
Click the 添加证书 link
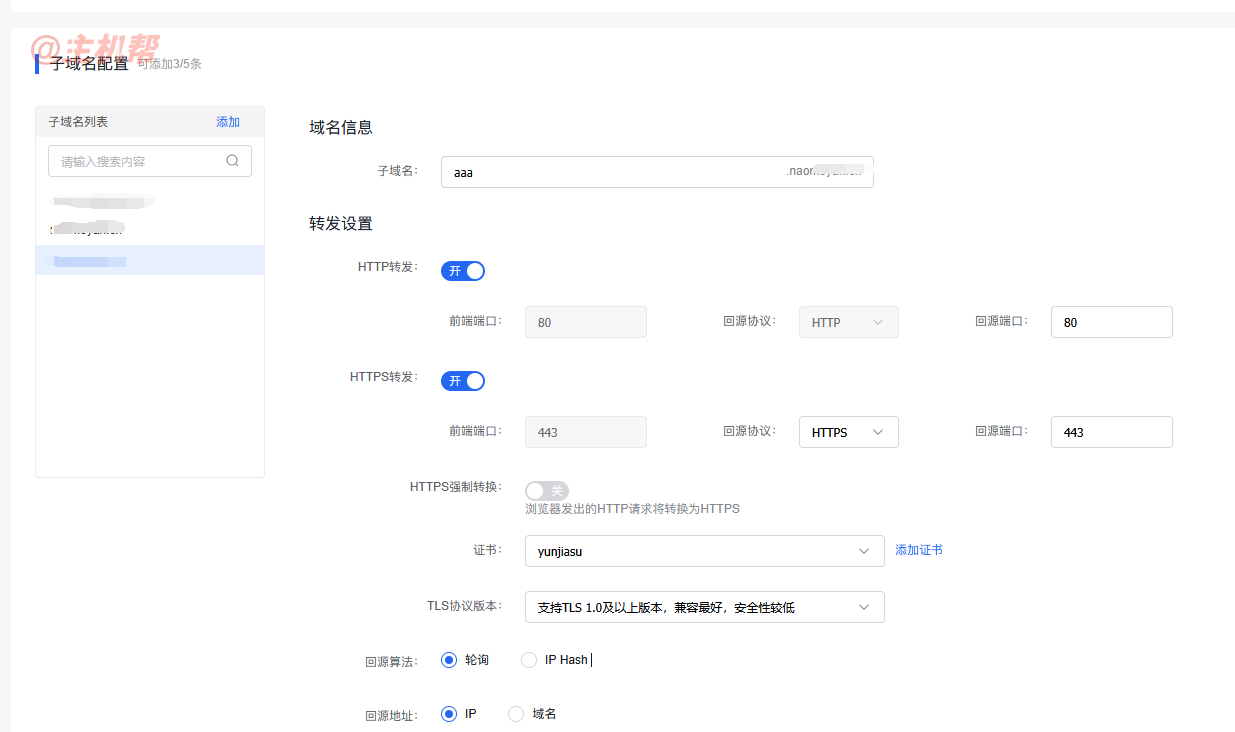click(919, 550)
